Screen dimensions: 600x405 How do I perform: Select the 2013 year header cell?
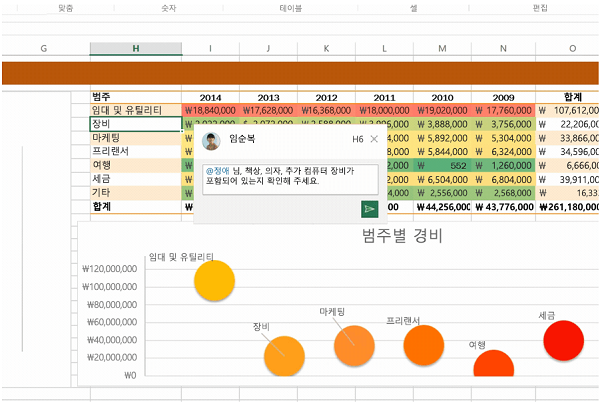pyautogui.click(x=268, y=98)
